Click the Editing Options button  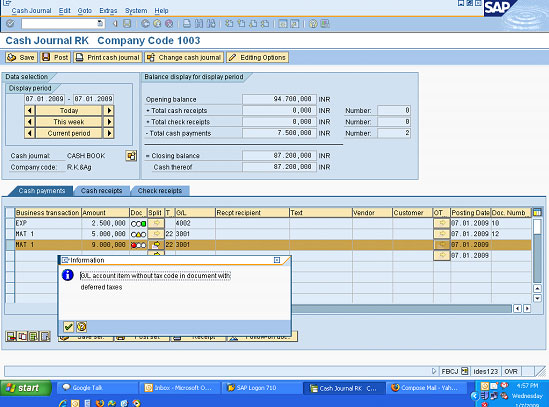(257, 57)
